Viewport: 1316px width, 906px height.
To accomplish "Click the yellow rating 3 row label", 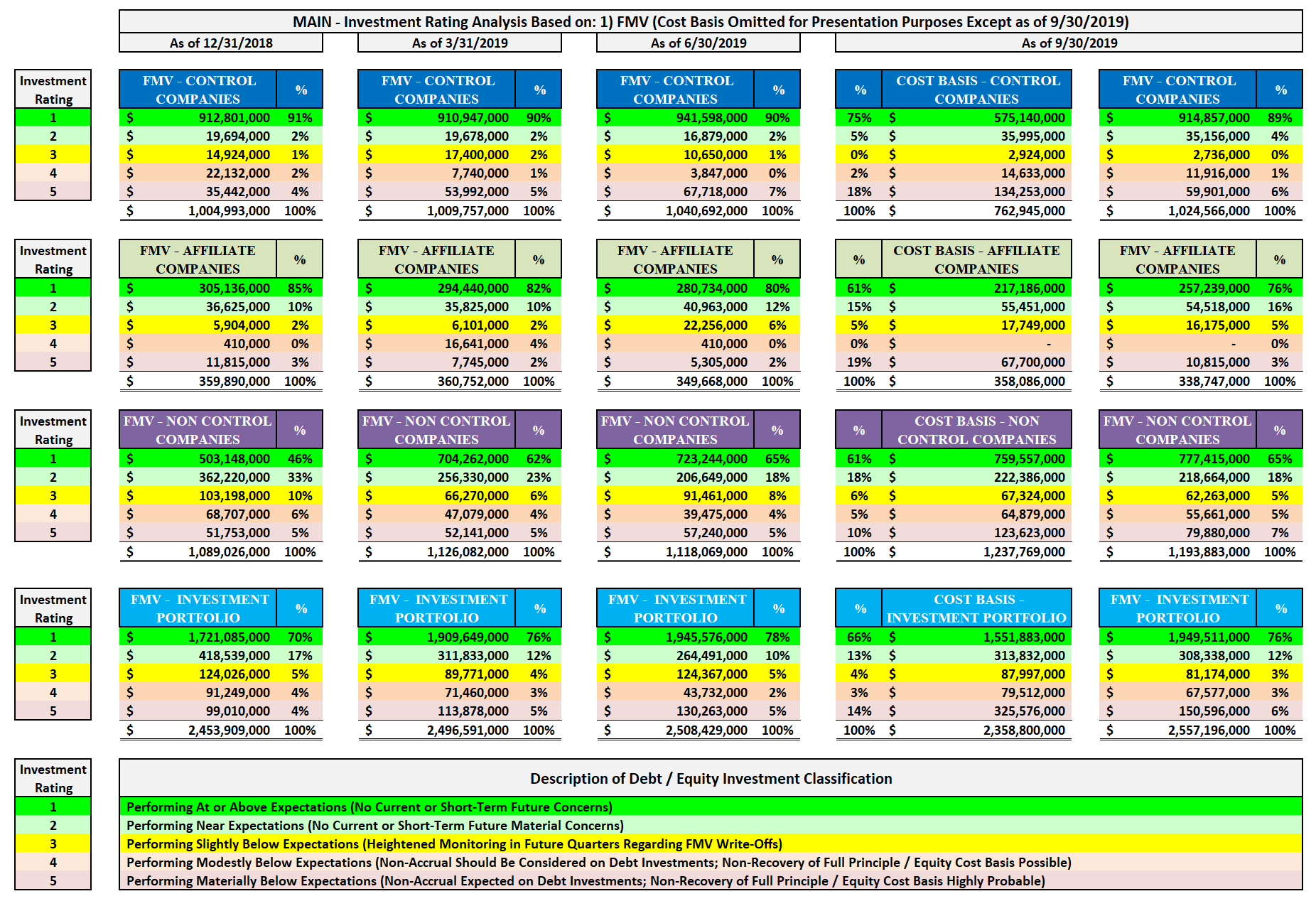I will pyautogui.click(x=53, y=154).
